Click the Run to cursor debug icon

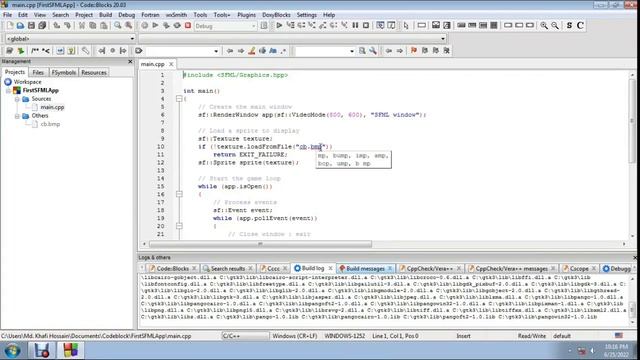pyautogui.click(x=290, y=26)
